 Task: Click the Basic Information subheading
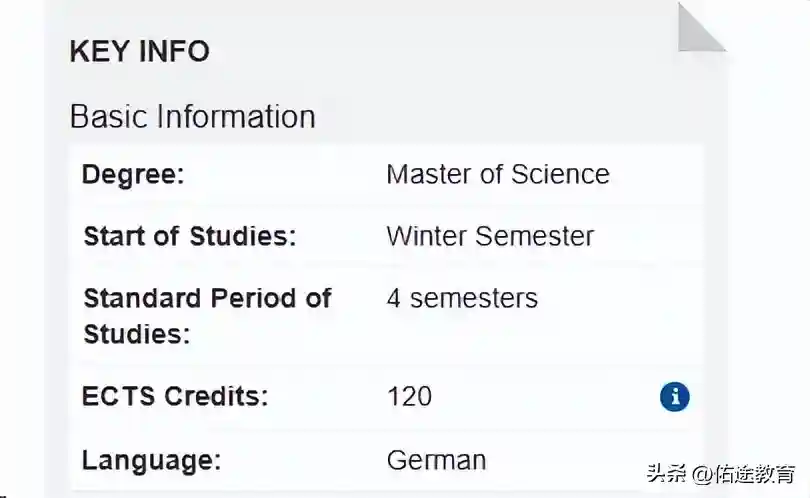193,117
